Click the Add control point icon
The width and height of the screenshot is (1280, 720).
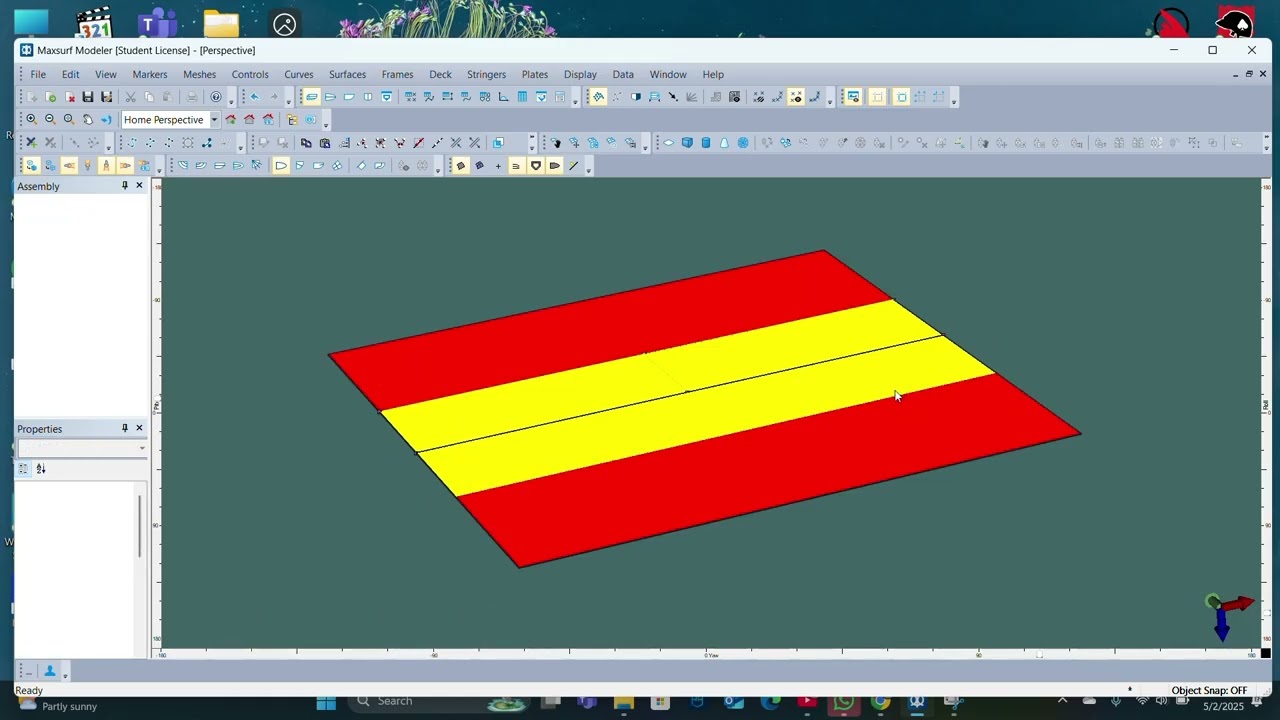[x=31, y=142]
